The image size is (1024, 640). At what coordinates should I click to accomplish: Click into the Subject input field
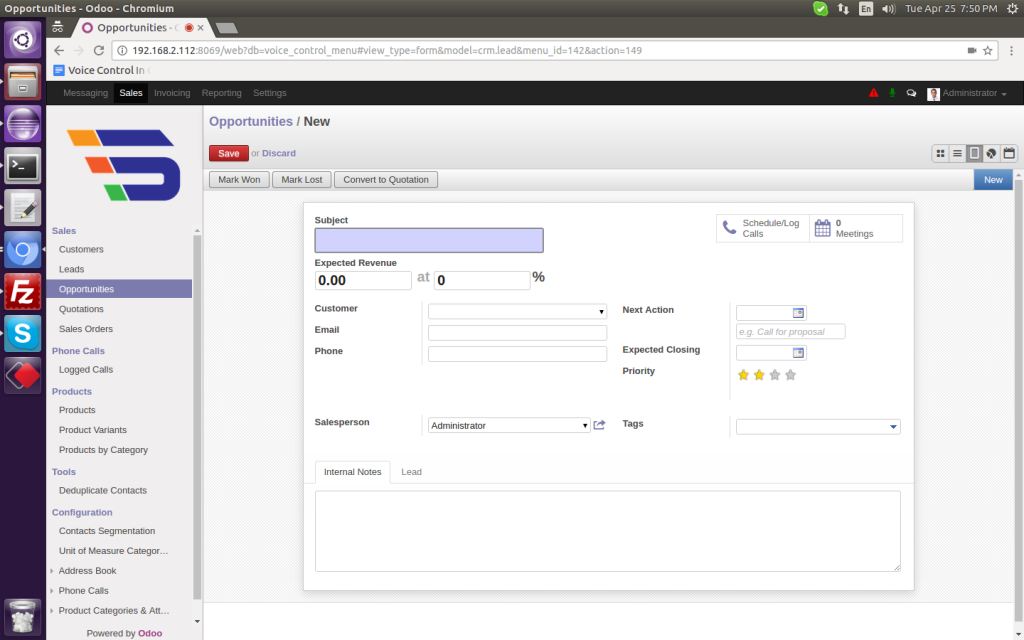(429, 240)
